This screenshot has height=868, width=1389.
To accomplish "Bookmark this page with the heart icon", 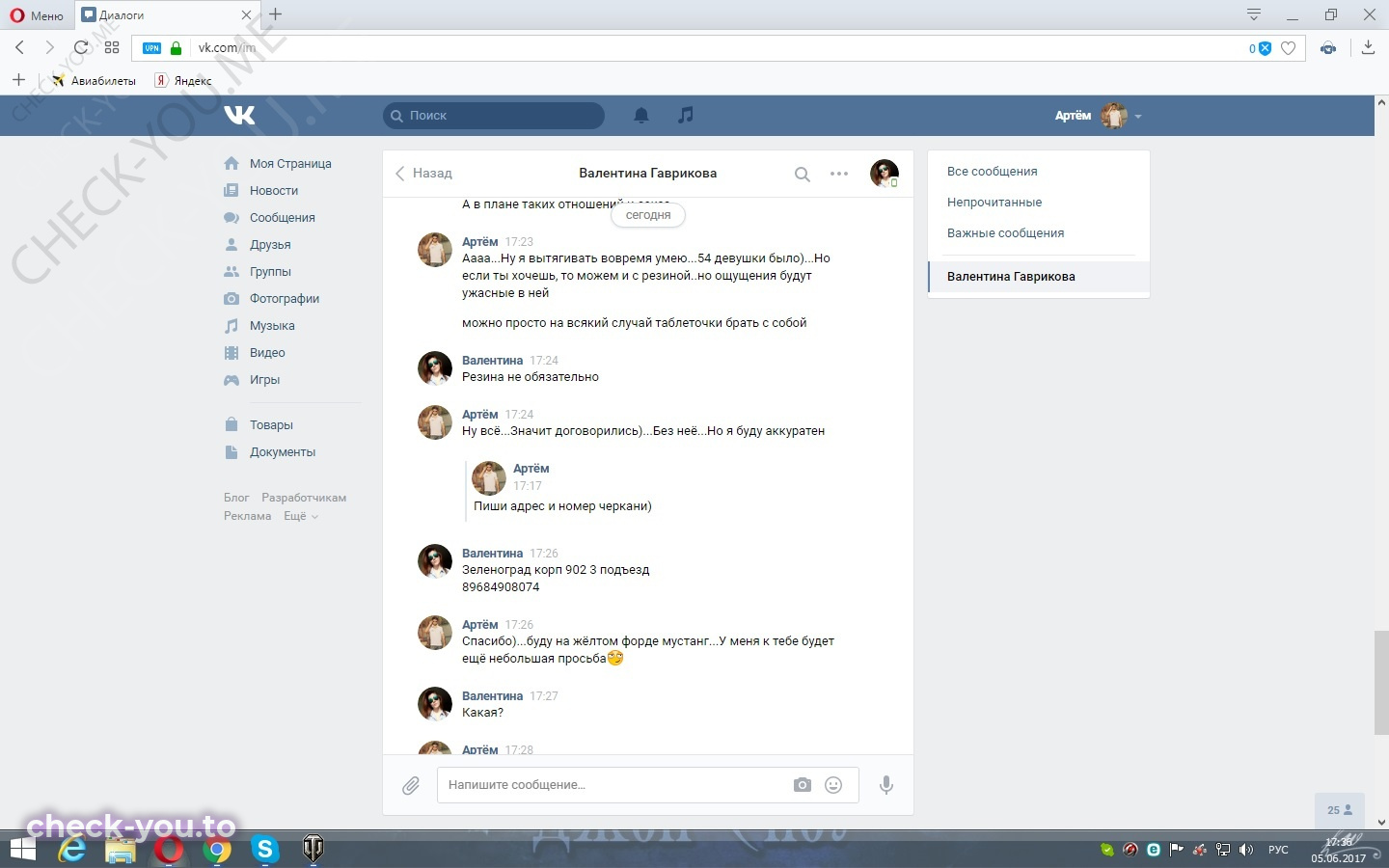I will coord(1288,48).
